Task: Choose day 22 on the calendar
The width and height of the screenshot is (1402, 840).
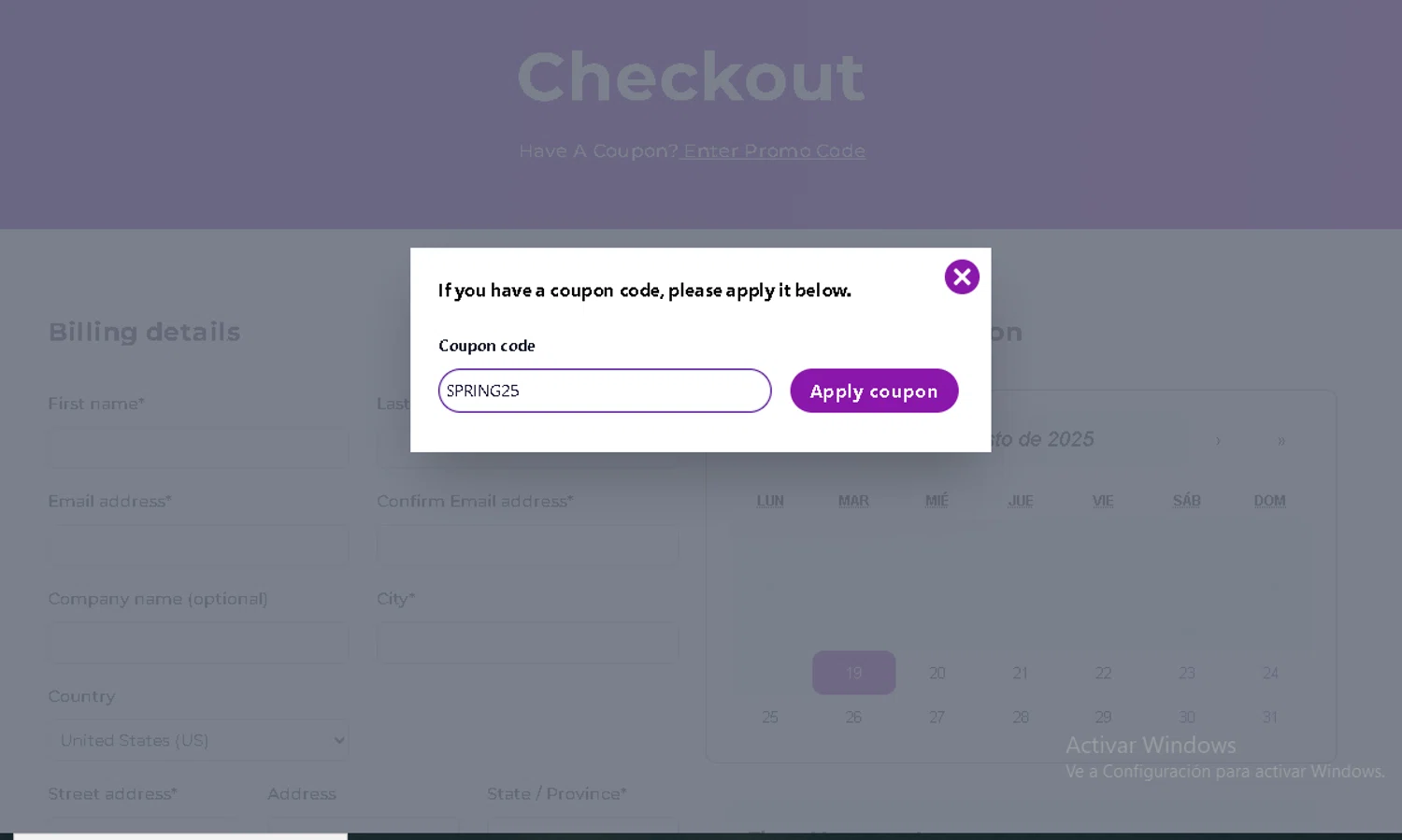Action: coord(1103,673)
